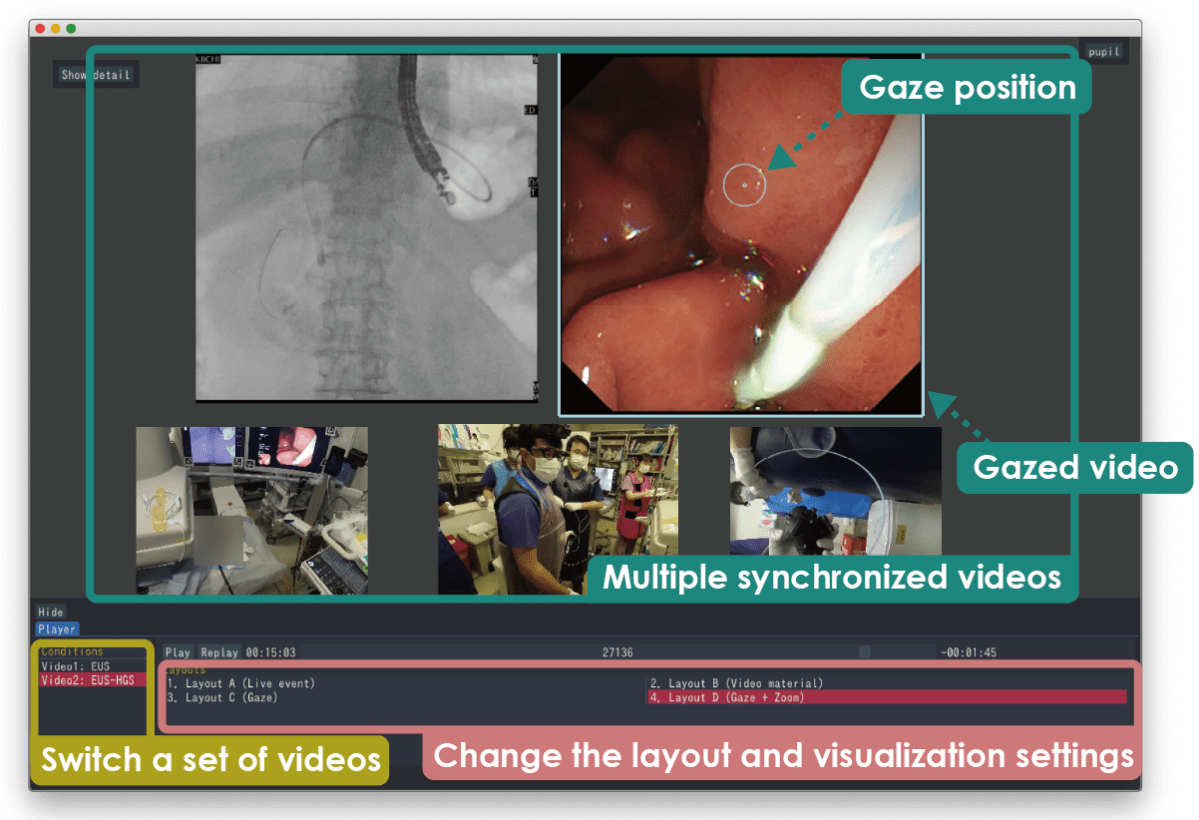Click the Hide panel toggle
The width and height of the screenshot is (1199, 820).
(51, 612)
